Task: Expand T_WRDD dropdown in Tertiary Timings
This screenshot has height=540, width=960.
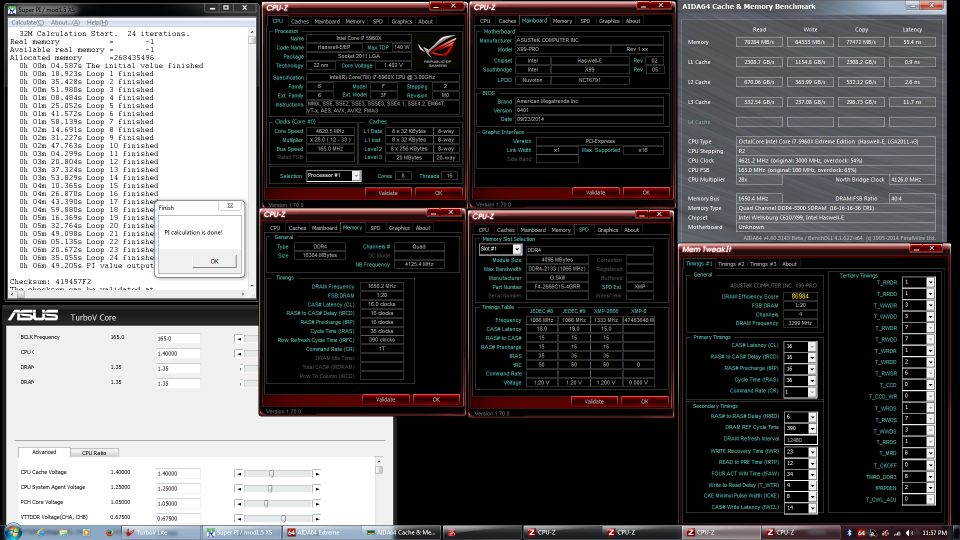Action: 930,362
